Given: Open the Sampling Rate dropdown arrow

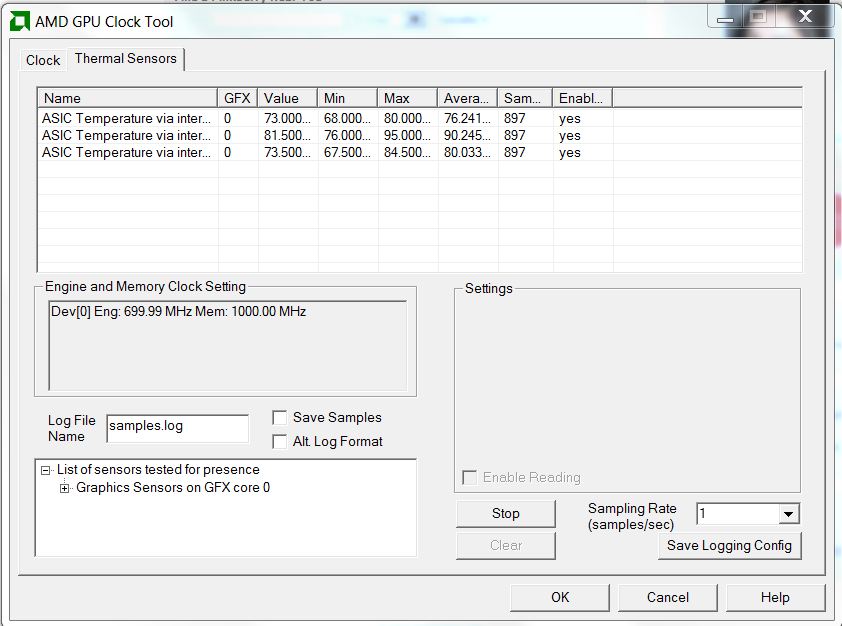Looking at the screenshot, I should click(x=788, y=514).
